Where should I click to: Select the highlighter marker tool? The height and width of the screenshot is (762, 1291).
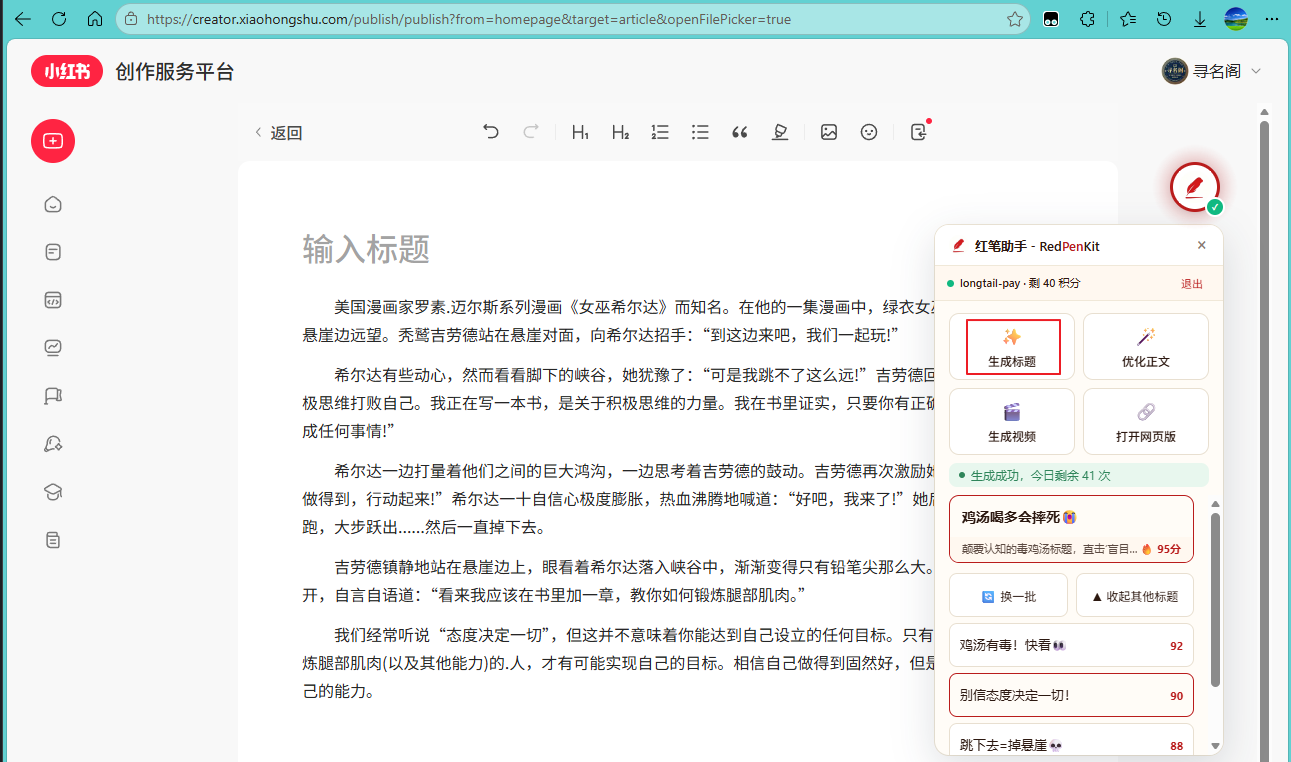[780, 132]
